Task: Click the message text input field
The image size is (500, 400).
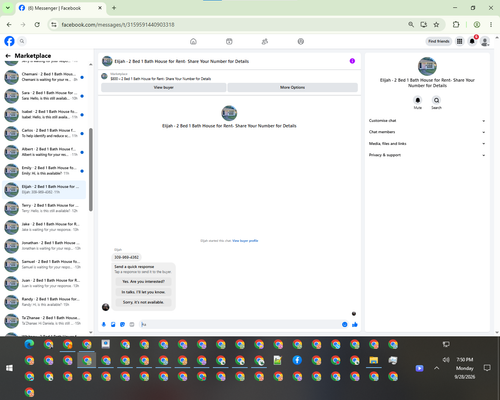Action: click(240, 324)
